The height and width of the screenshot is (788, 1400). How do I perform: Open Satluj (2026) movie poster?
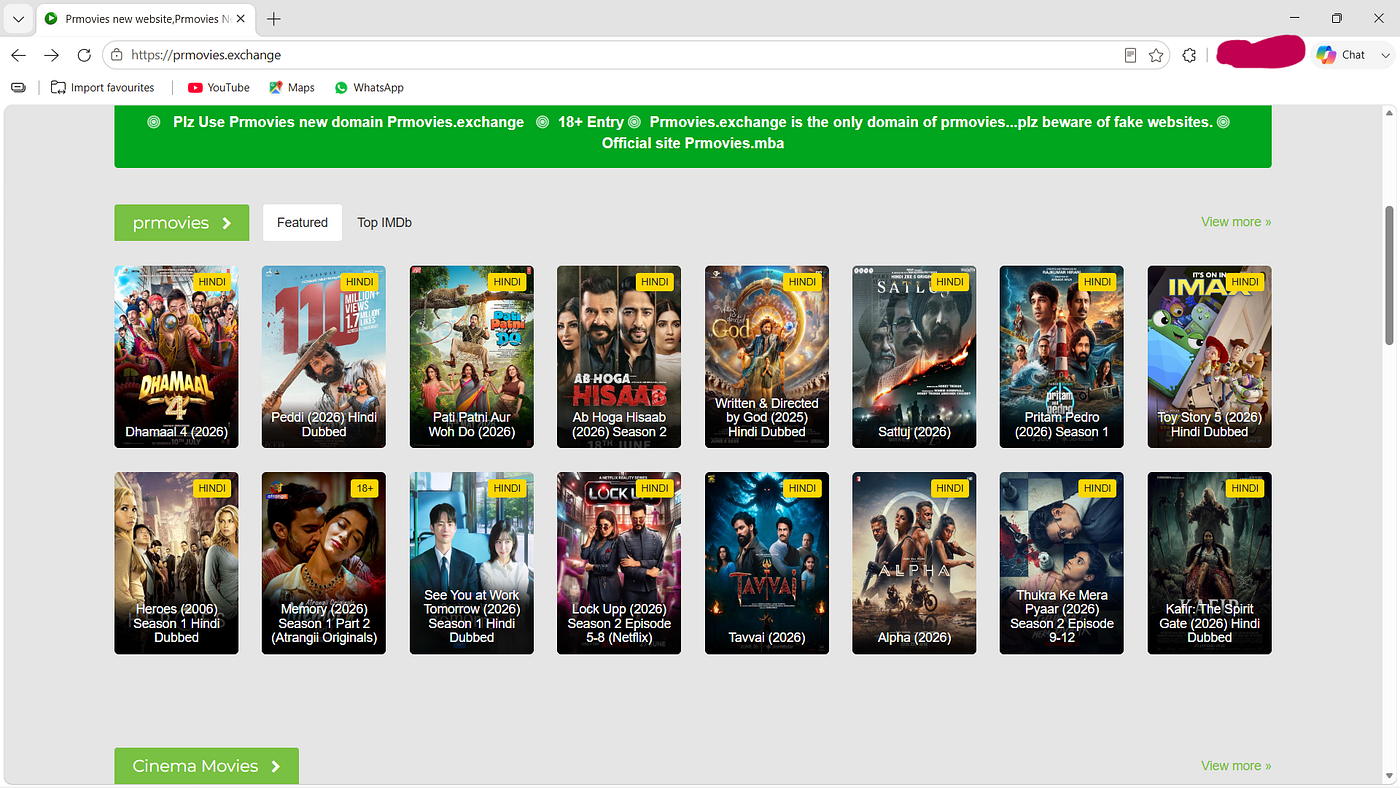(x=914, y=357)
